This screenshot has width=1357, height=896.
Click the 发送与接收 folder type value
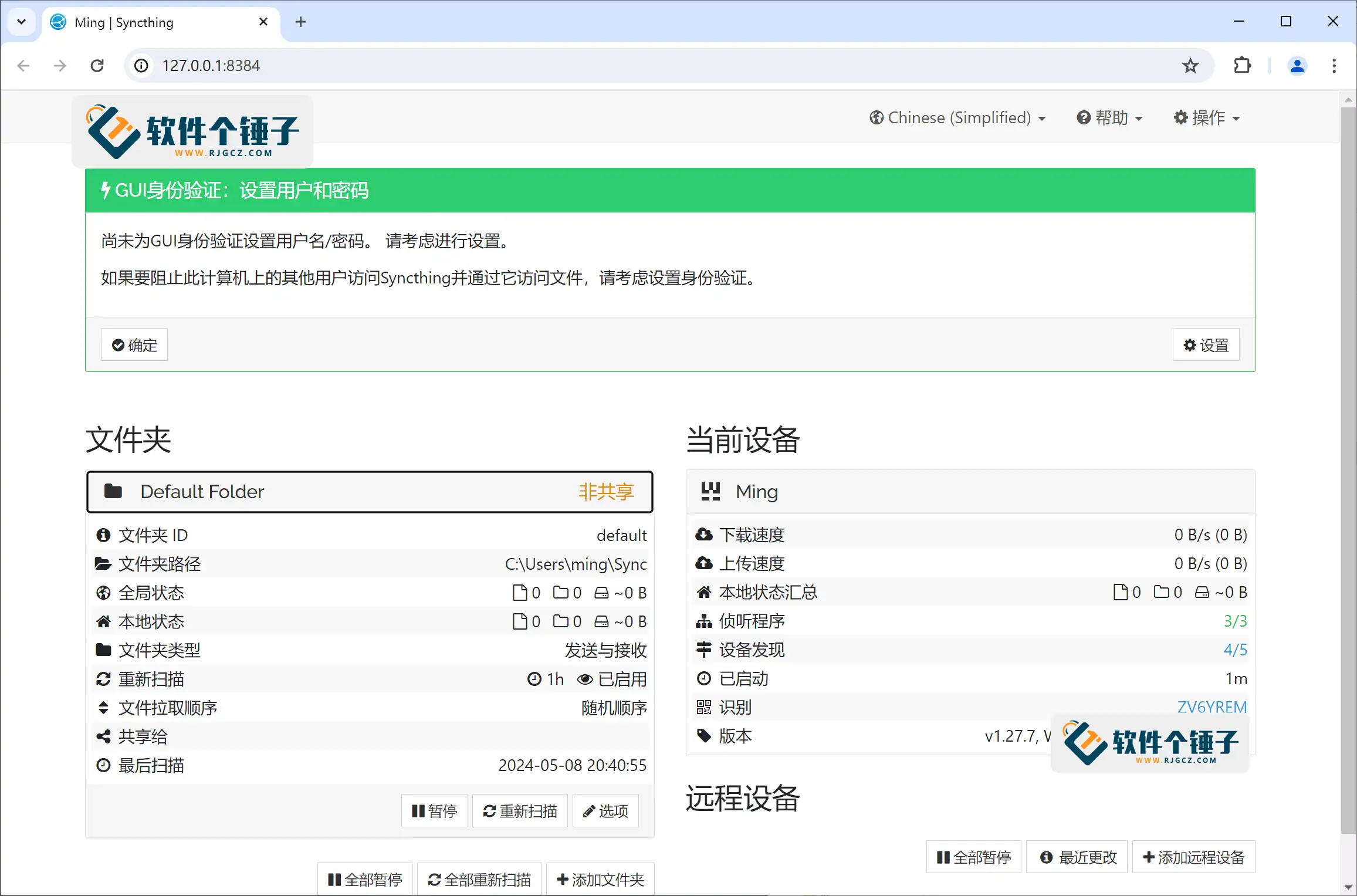pos(606,650)
